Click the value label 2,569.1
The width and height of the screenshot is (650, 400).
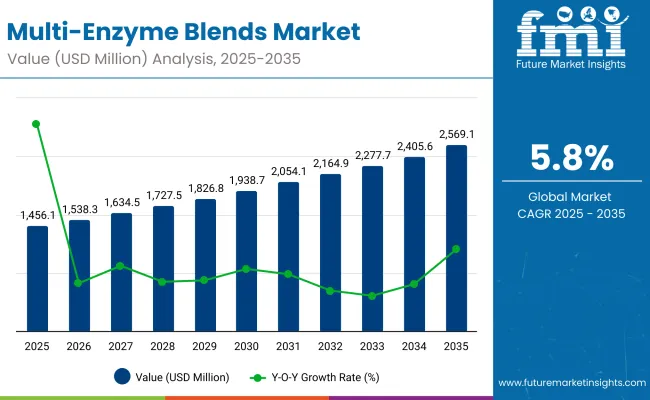click(x=457, y=134)
